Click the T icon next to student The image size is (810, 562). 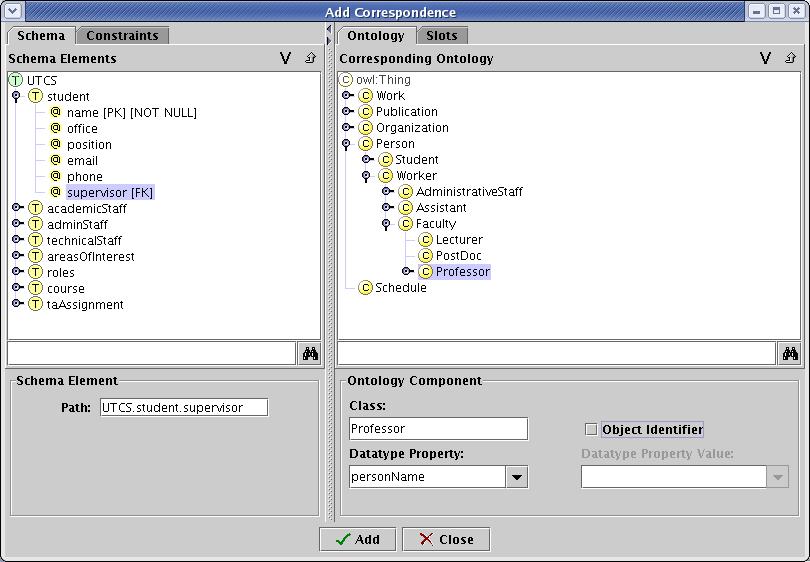pyautogui.click(x=35, y=96)
